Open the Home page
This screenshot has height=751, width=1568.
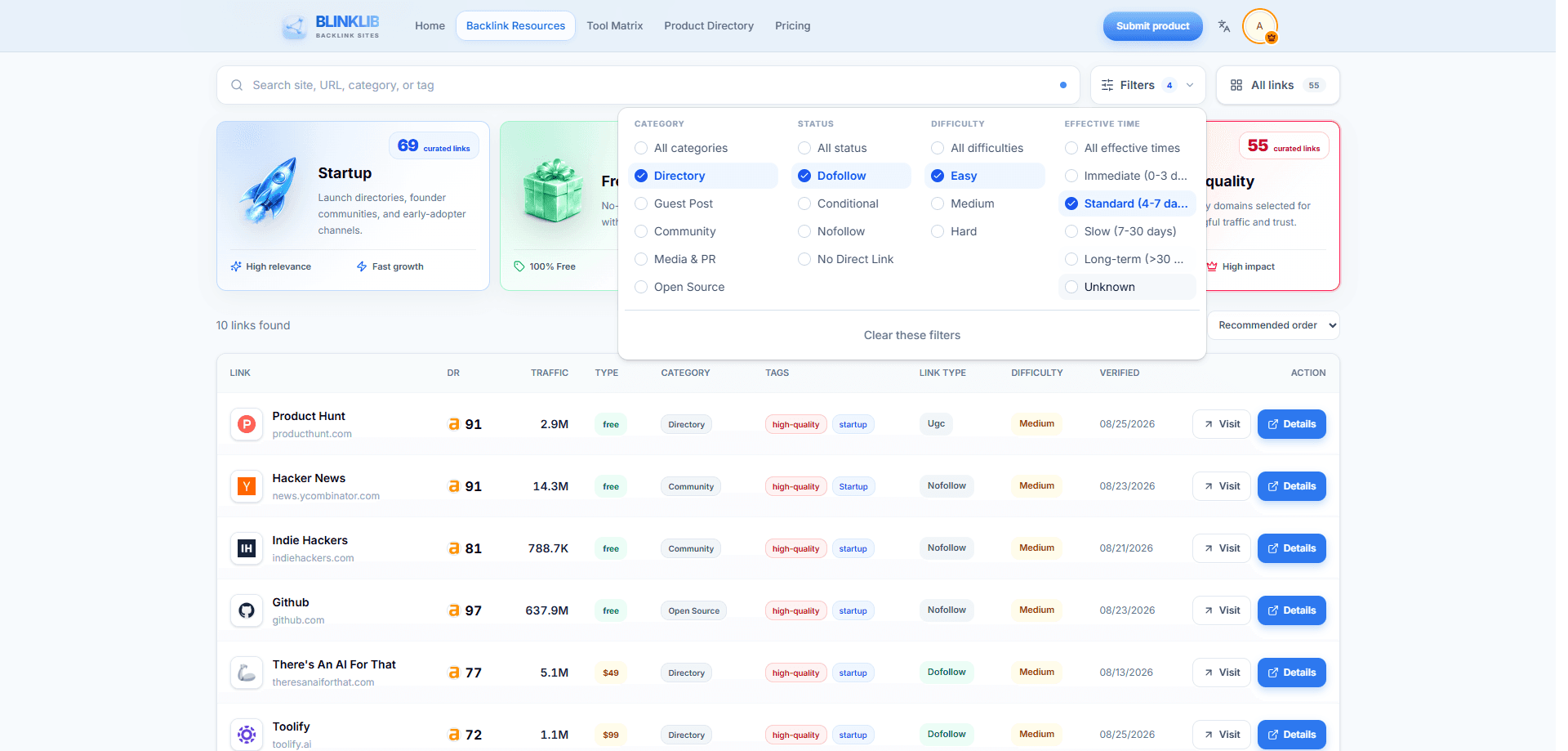(430, 26)
